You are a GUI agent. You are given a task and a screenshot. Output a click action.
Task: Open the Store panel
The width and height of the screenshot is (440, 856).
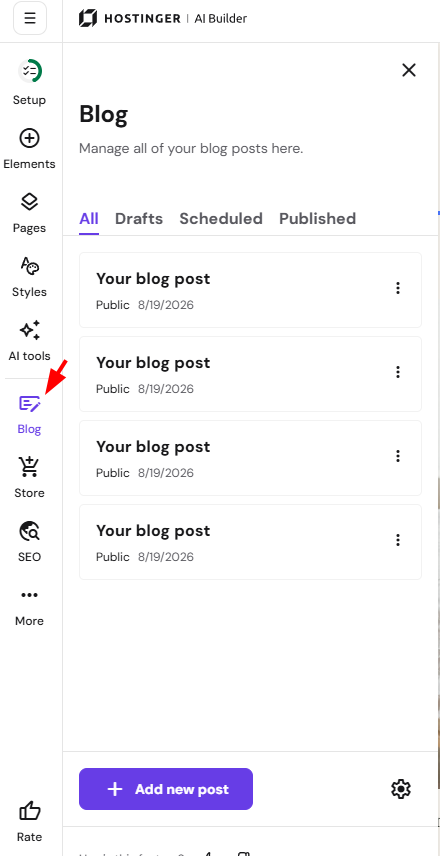(x=29, y=467)
